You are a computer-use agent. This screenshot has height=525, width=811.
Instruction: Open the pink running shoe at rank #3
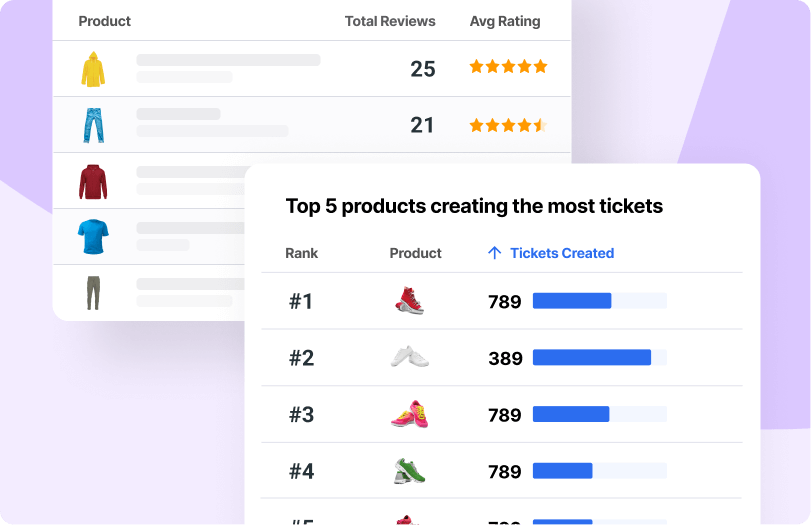click(410, 414)
